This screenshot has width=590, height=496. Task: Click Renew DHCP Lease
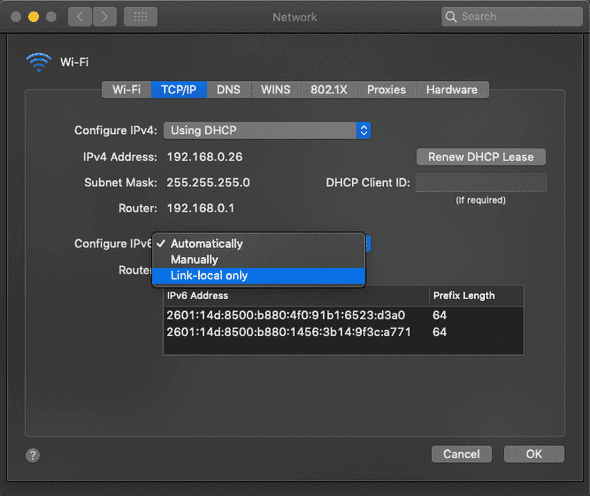(481, 157)
